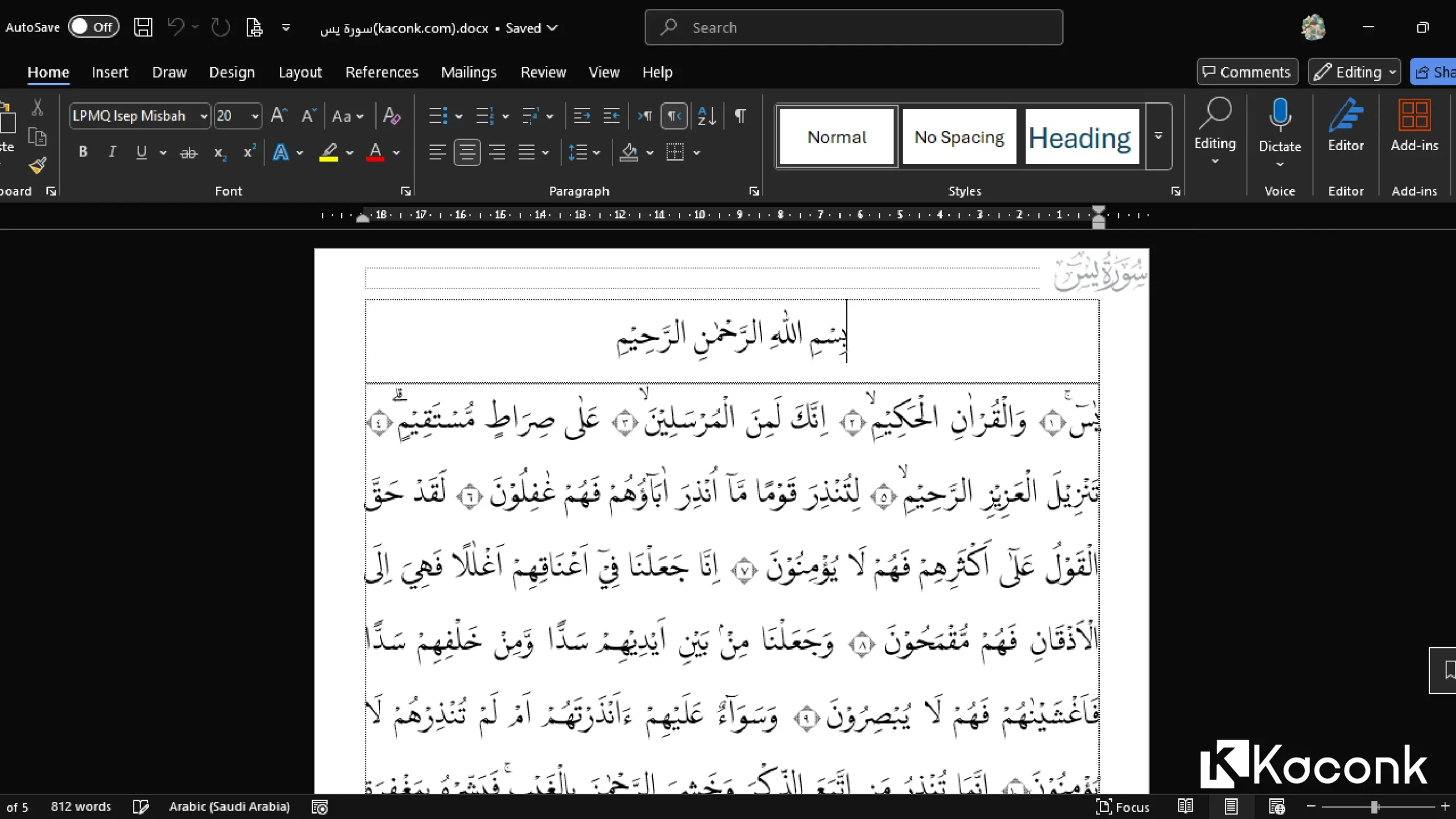Click the Save disk icon in title bar
Image resolution: width=1456 pixels, height=819 pixels.
(x=143, y=27)
